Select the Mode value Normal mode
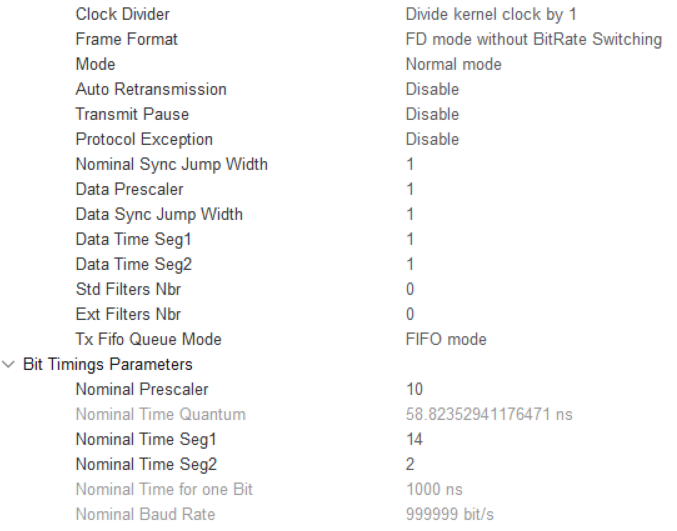Screen dimensions: 677x531 point(453,64)
